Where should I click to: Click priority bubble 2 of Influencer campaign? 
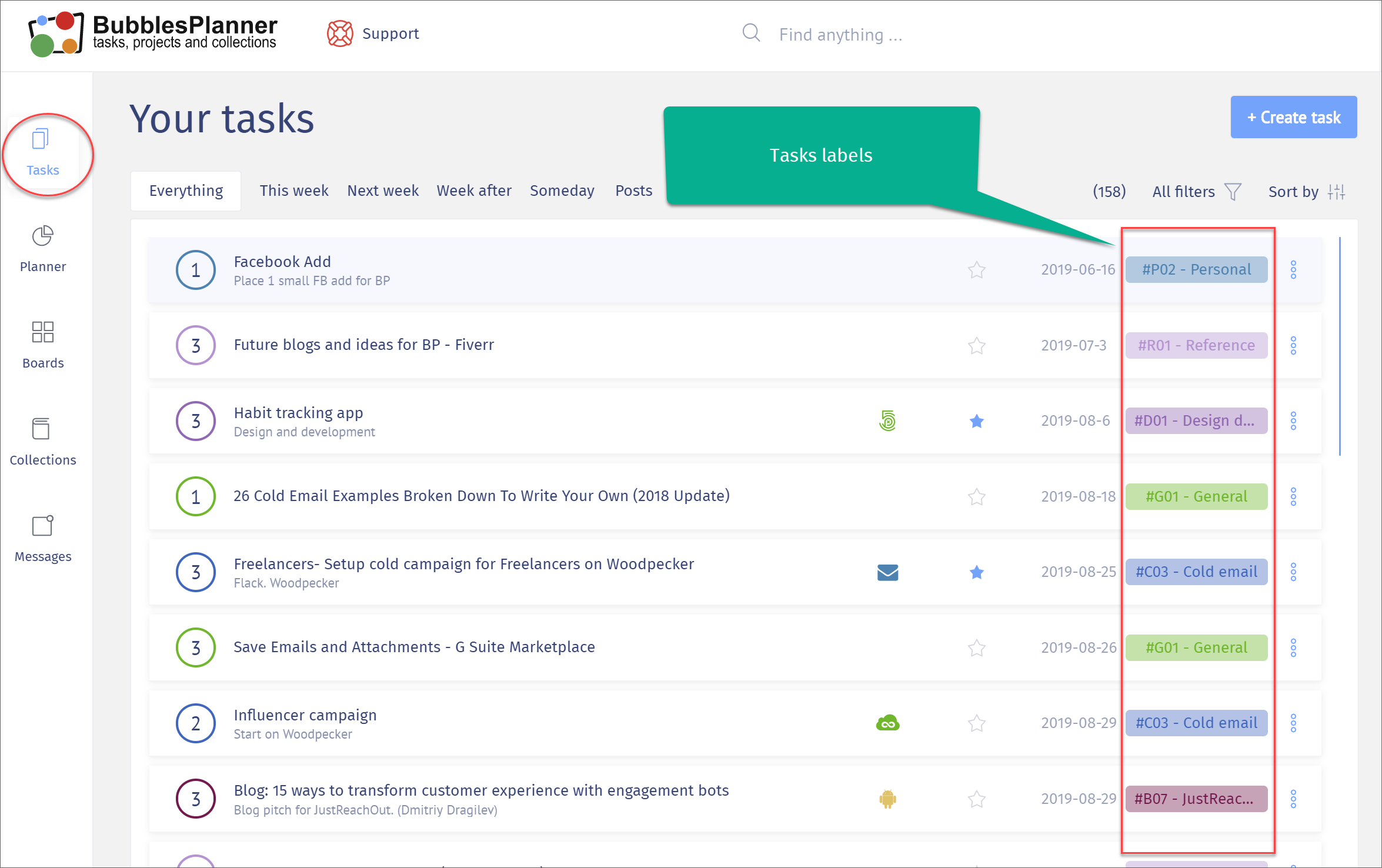pos(196,723)
